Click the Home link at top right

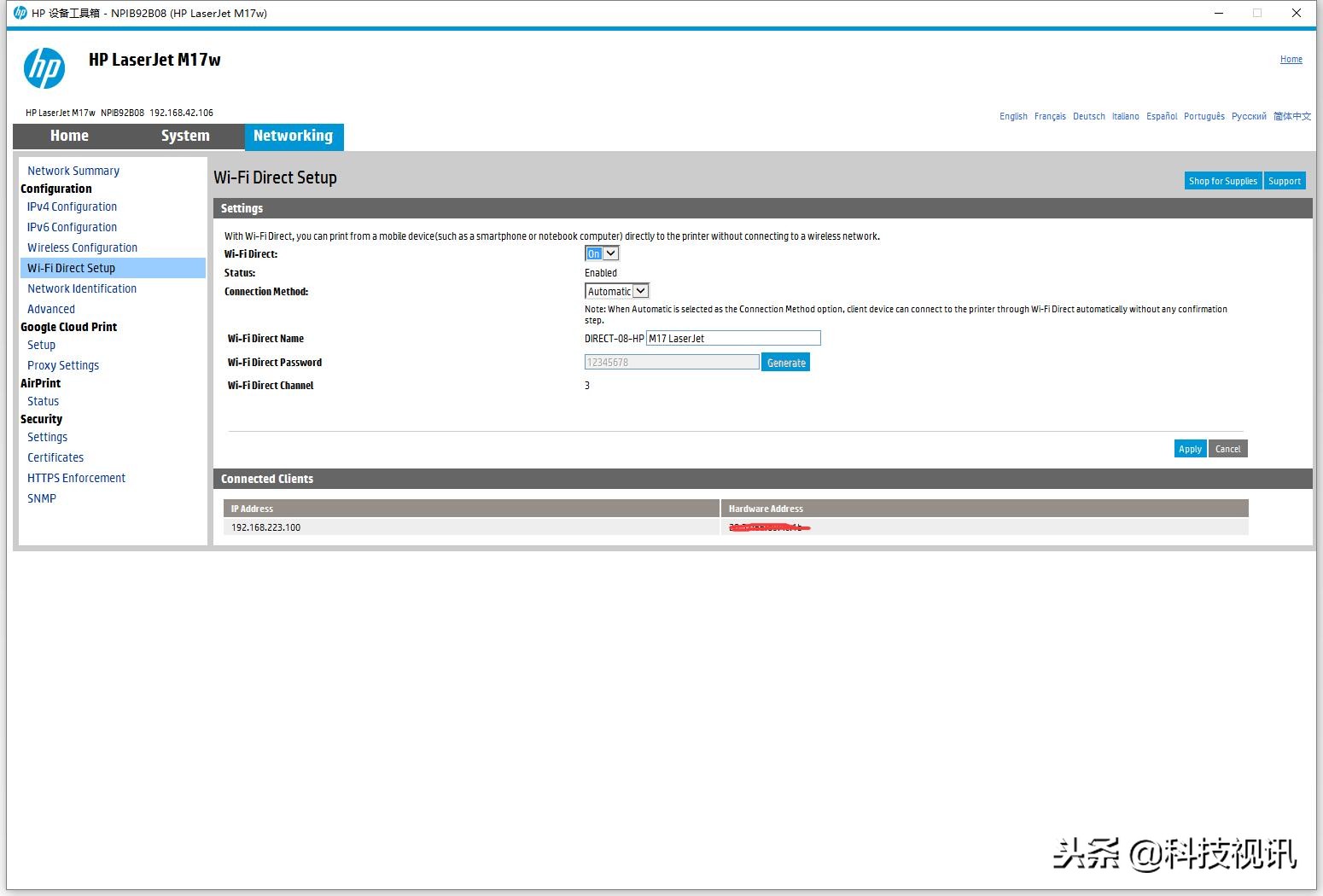tap(1291, 59)
